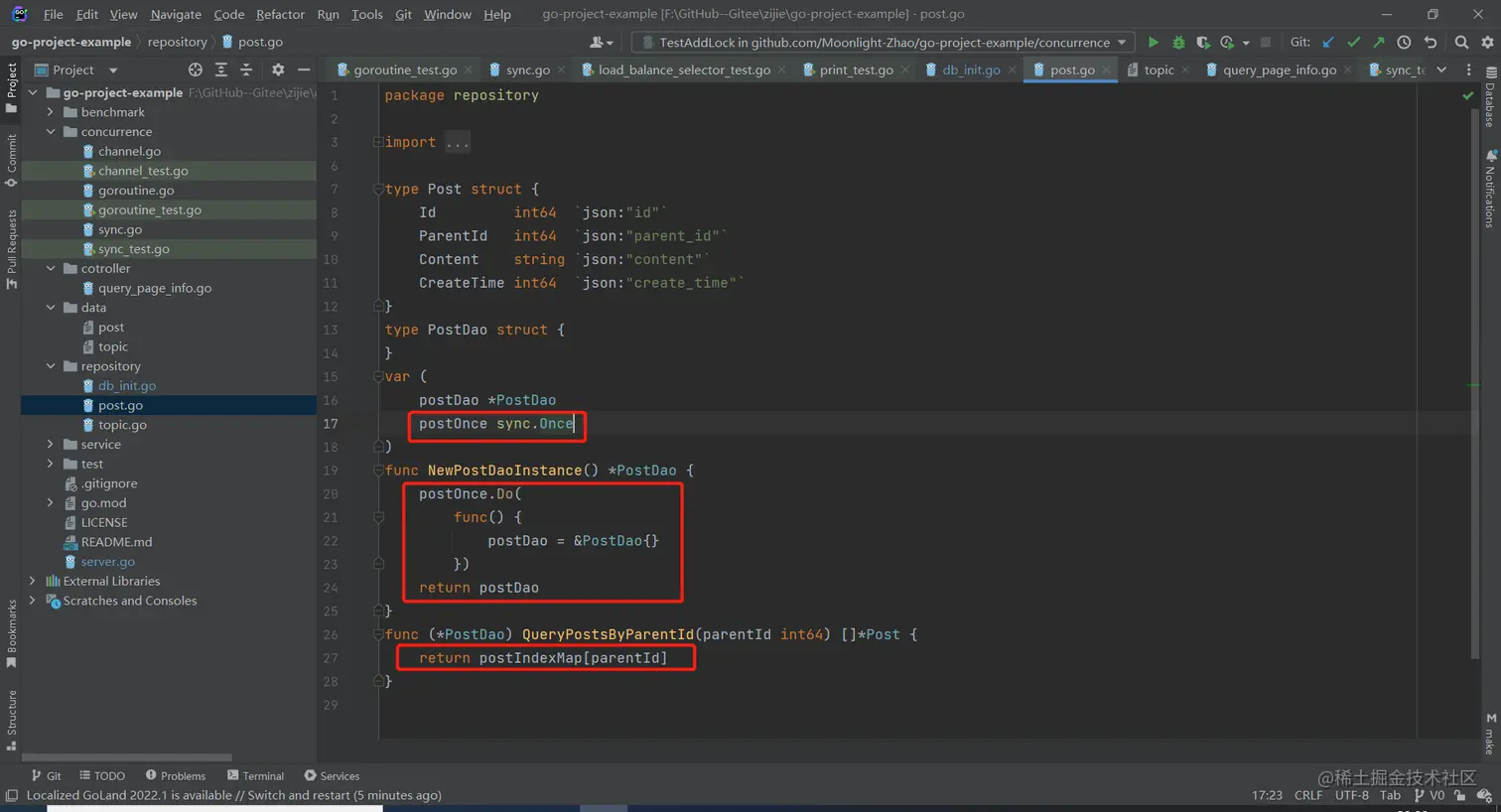
Task: Open the Services tool window
Action: point(332,776)
